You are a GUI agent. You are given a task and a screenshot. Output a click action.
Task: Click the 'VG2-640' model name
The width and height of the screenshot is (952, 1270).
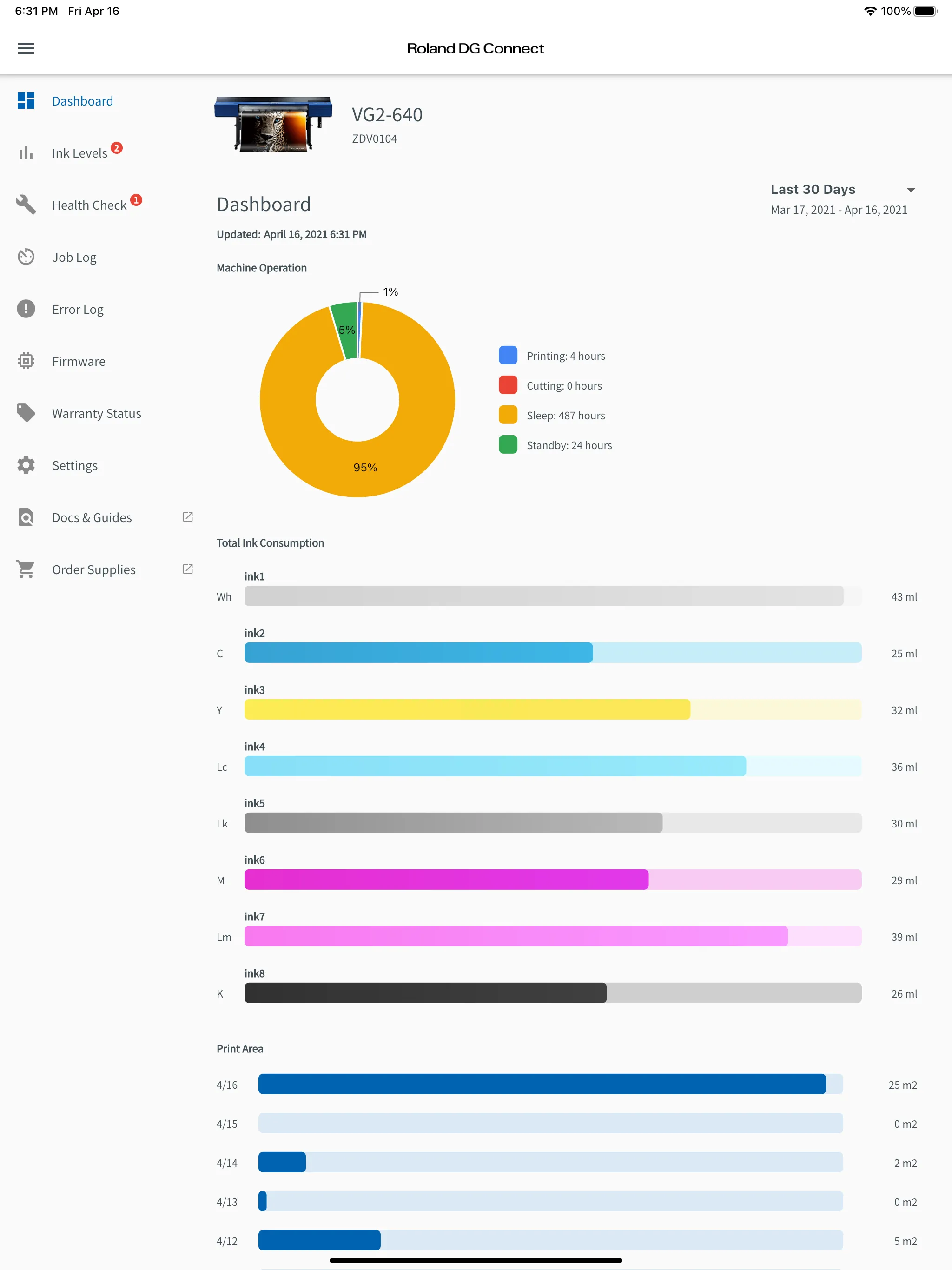[x=387, y=115]
